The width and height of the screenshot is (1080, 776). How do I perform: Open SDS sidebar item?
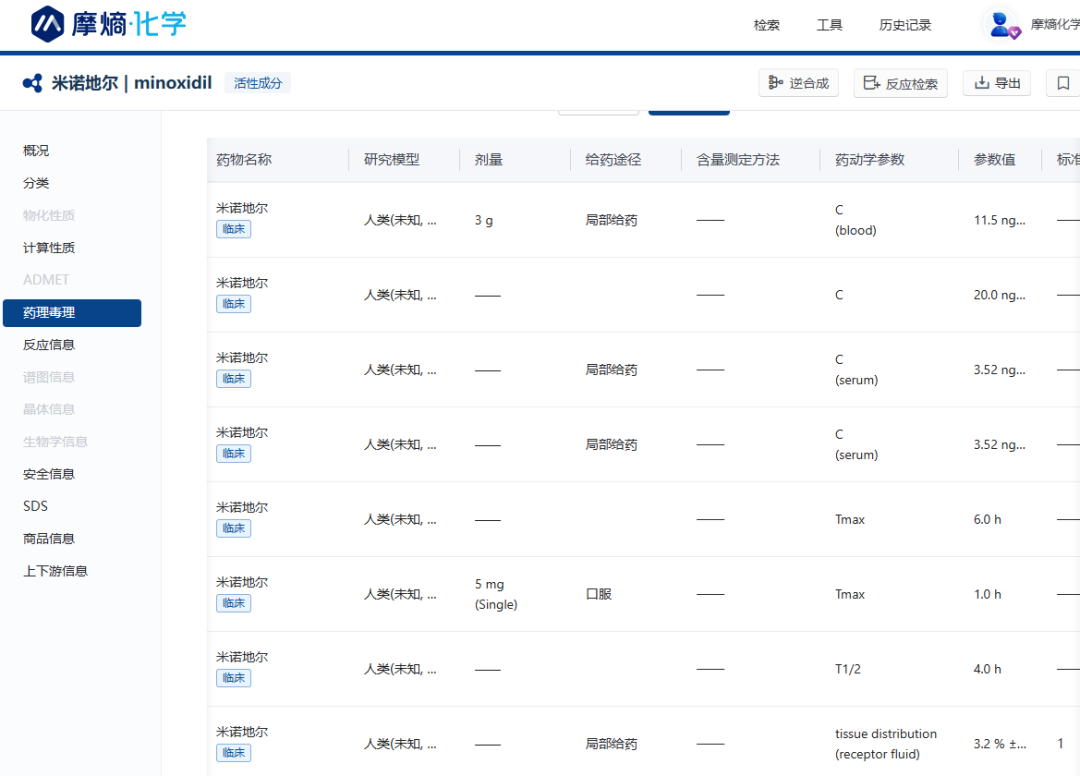pos(35,506)
